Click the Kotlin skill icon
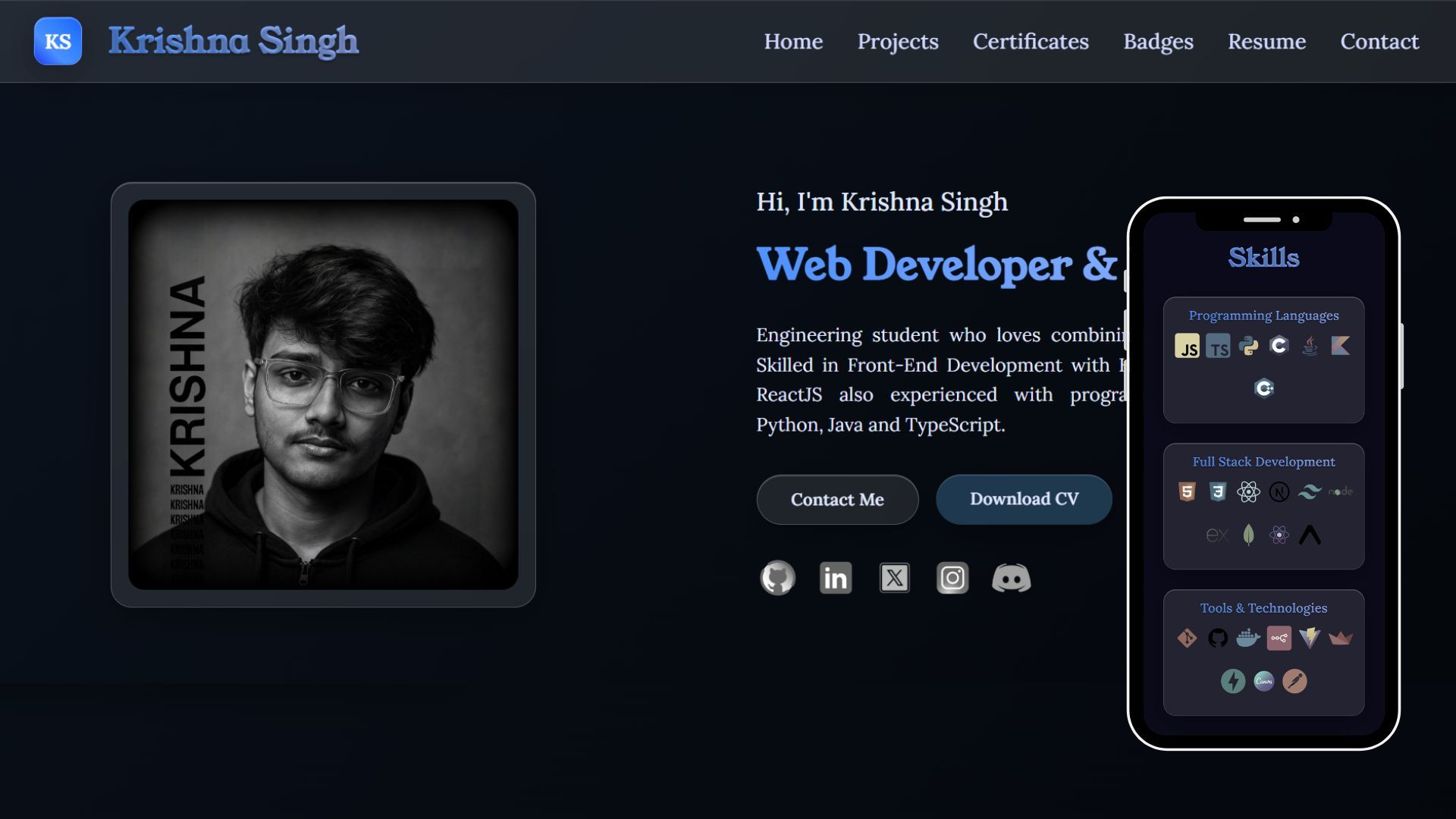 1341,346
